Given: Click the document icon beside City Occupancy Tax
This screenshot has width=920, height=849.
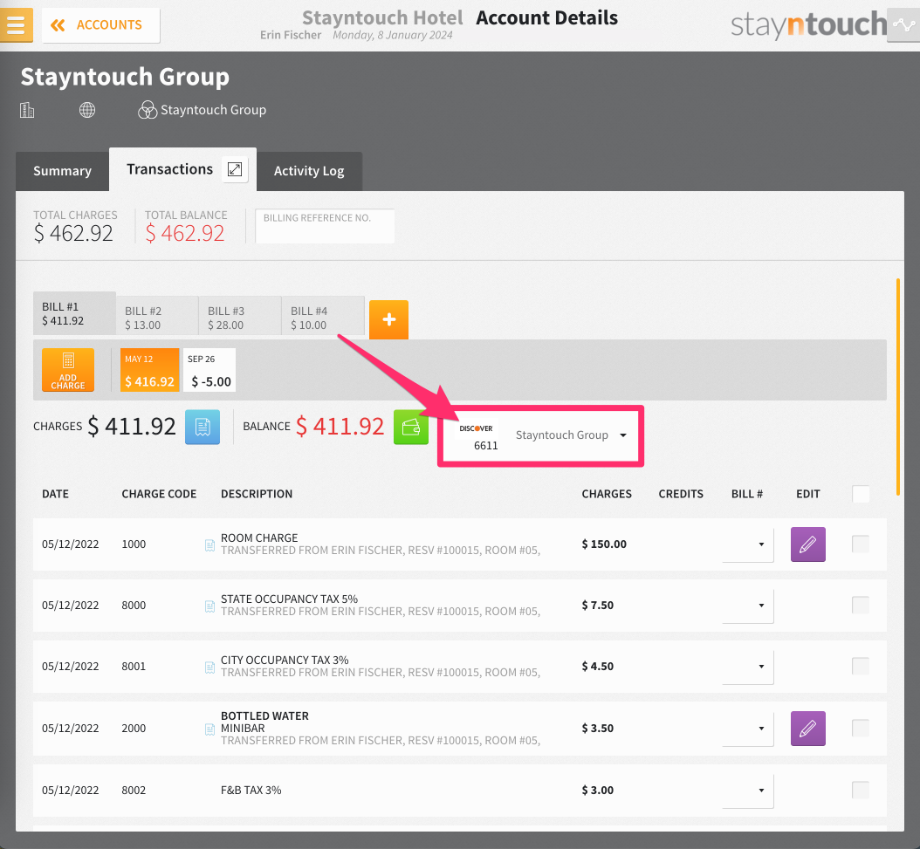Looking at the screenshot, I should click(209, 667).
